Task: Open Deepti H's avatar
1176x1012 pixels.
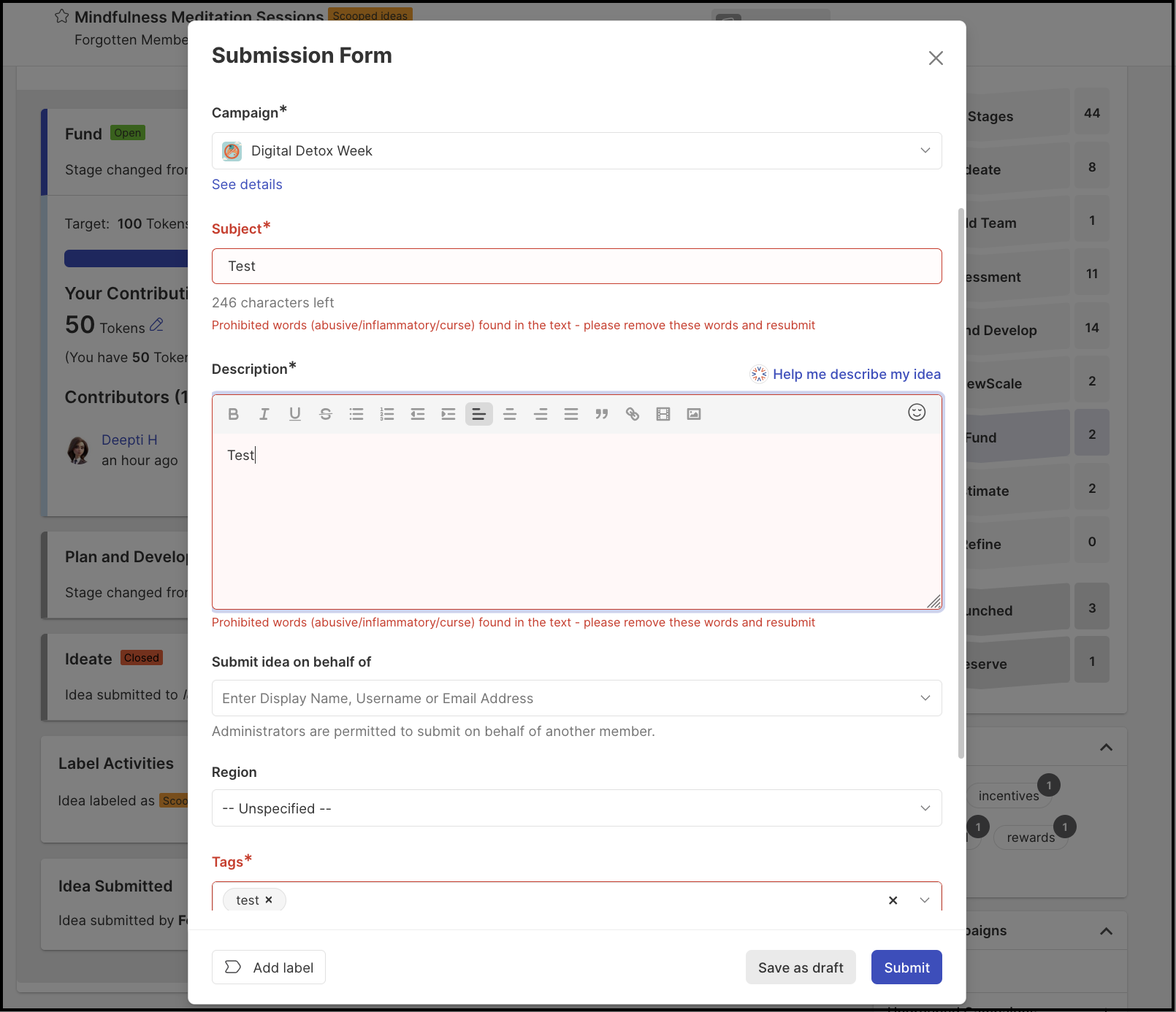Action: 78,451
